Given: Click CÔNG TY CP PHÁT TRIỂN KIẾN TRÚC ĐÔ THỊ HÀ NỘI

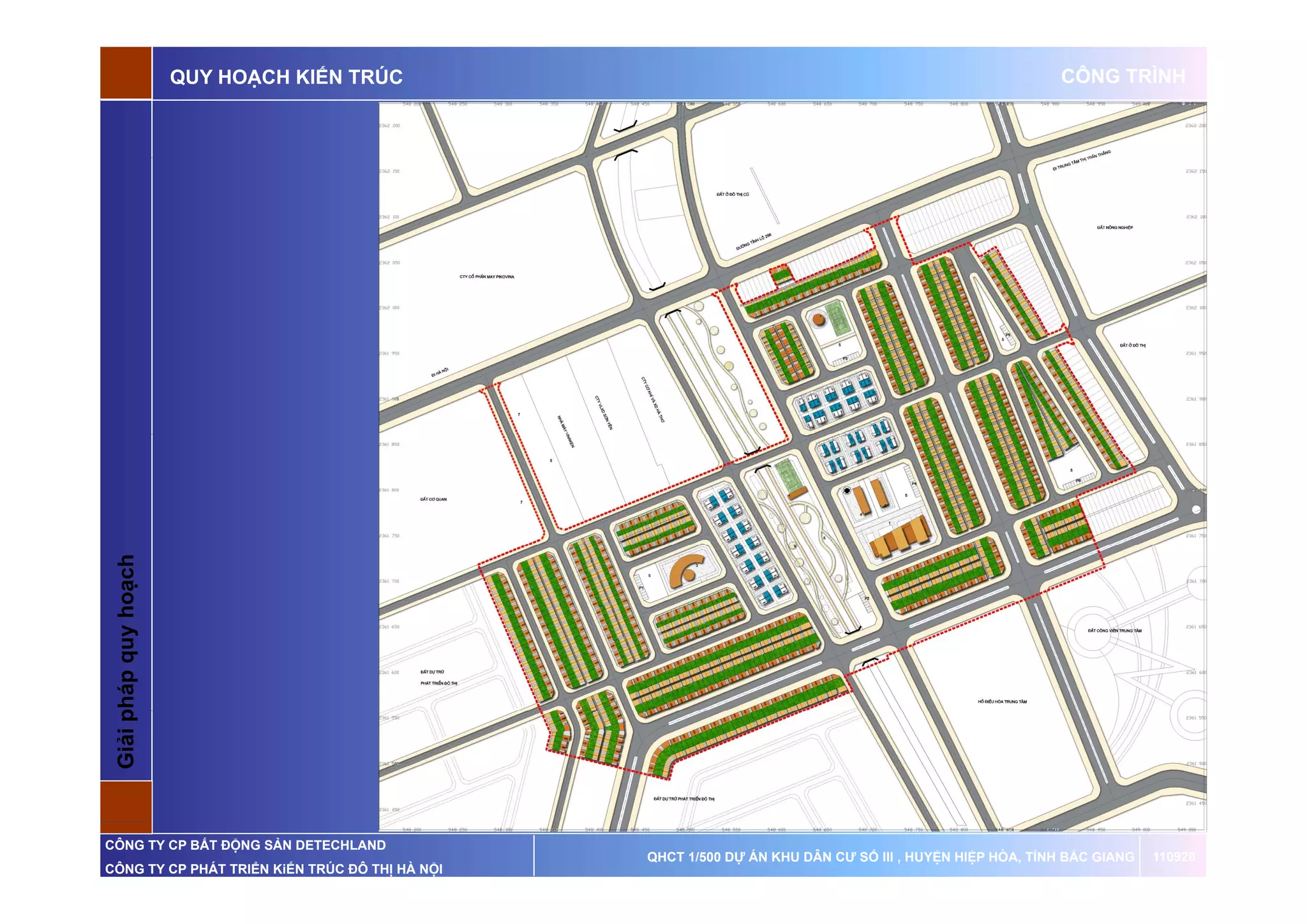Looking at the screenshot, I should (274, 868).
